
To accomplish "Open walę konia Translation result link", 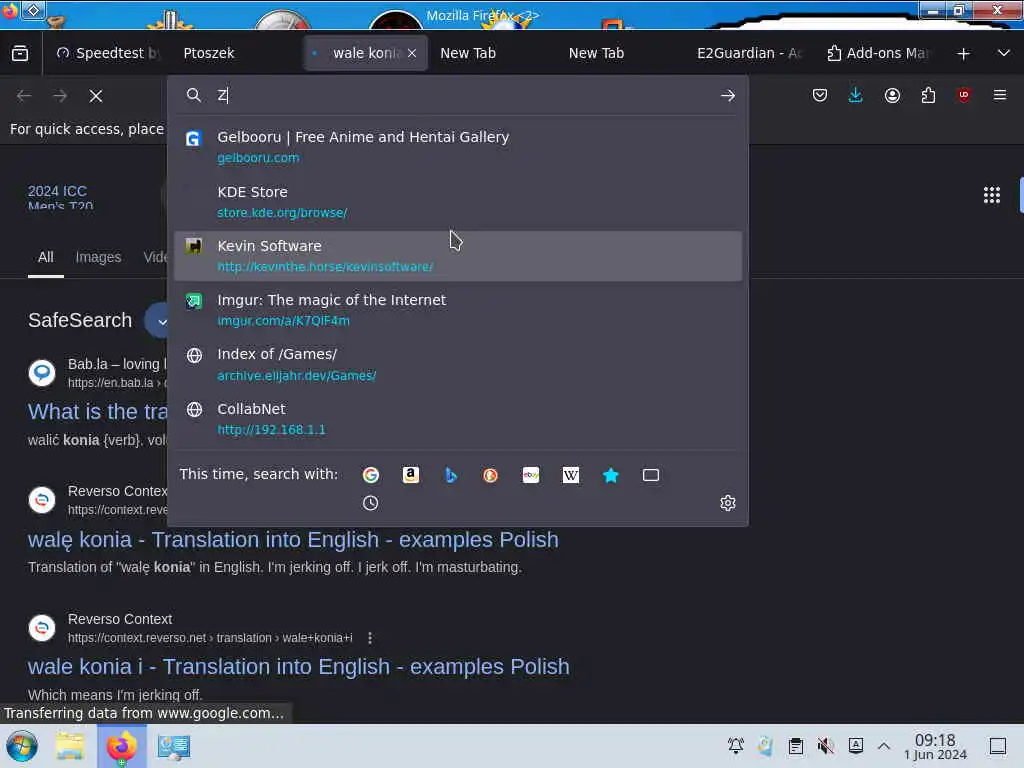I will (293, 540).
